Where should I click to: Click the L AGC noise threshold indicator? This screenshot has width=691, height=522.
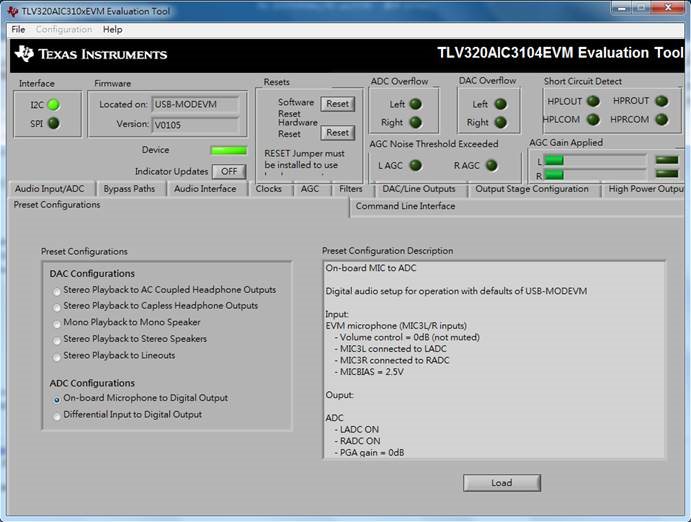click(x=416, y=165)
